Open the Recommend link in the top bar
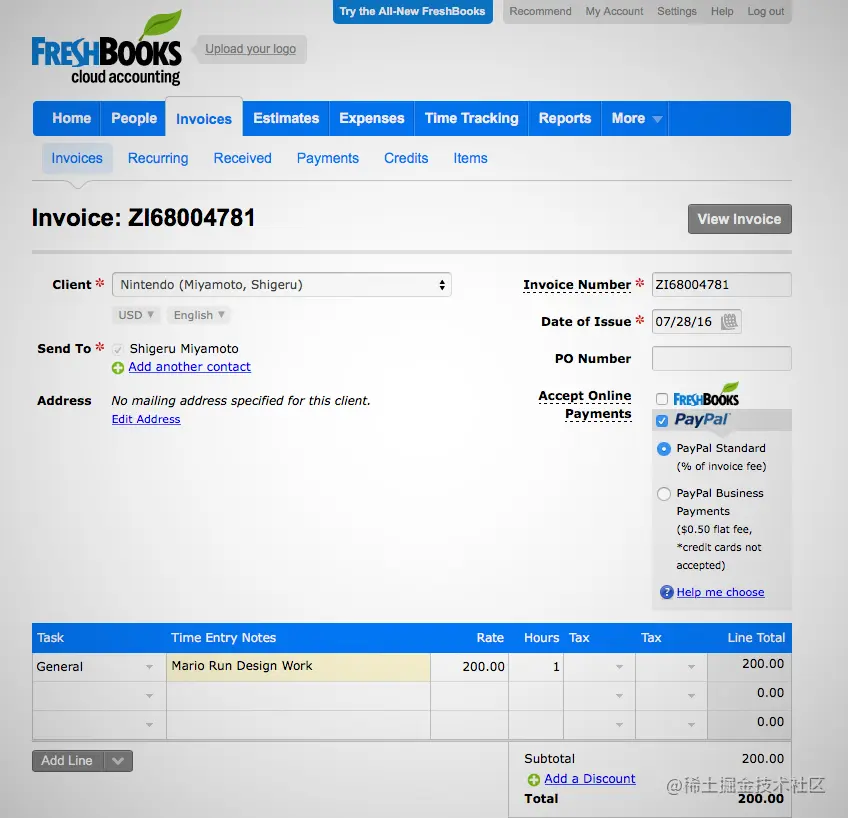The image size is (848, 818). coord(540,11)
